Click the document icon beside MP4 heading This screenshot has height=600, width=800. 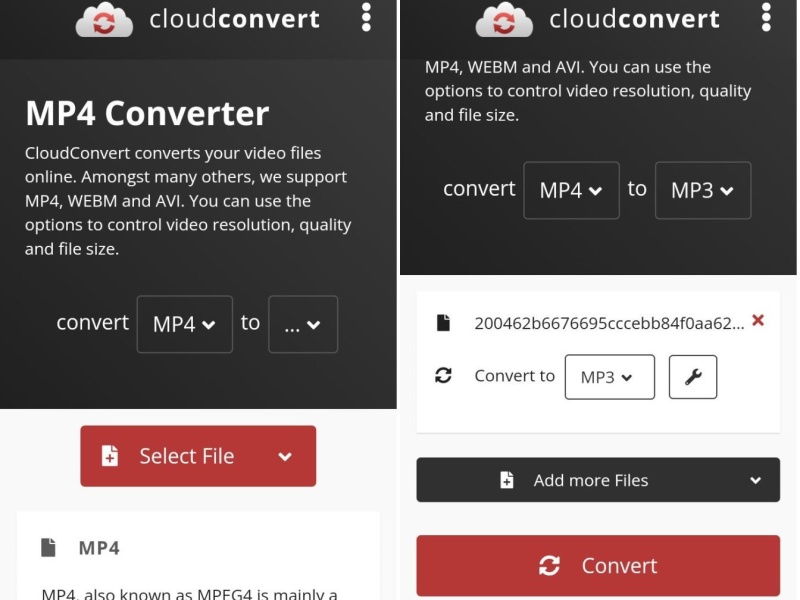[x=48, y=547]
